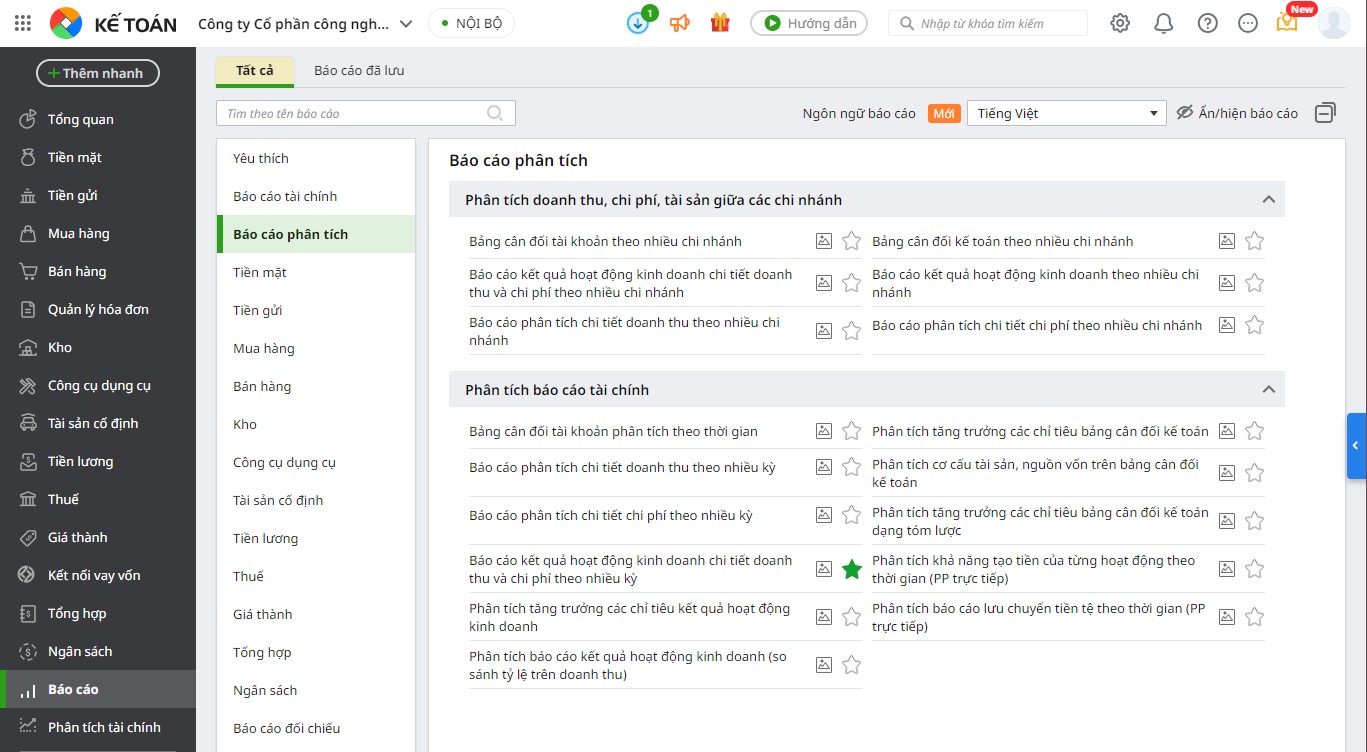Screen dimensions: 1367x752
Task: Favorite Báo cáo phân tích chi tiết chi phí theo nhiều chi nhánh
Action: (1255, 325)
